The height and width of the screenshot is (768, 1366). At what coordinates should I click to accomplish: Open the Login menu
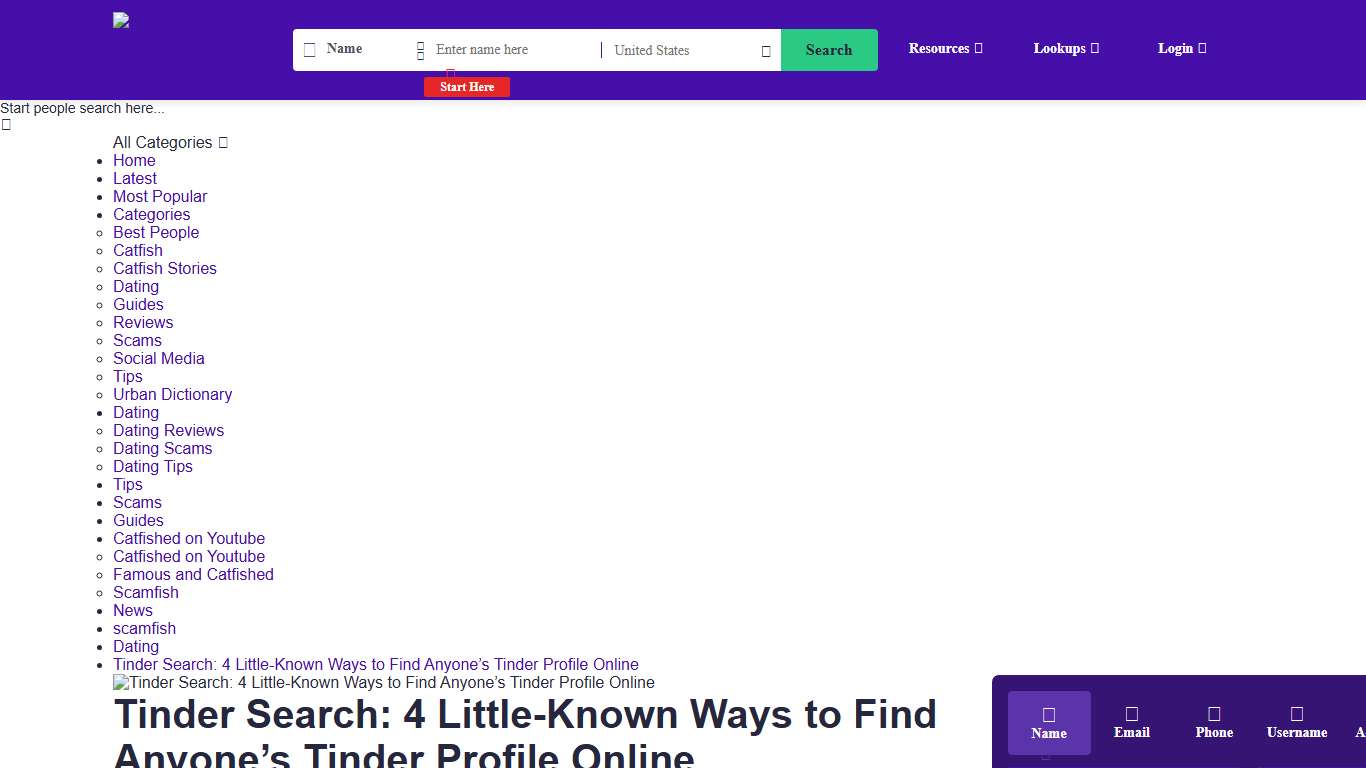[1182, 48]
